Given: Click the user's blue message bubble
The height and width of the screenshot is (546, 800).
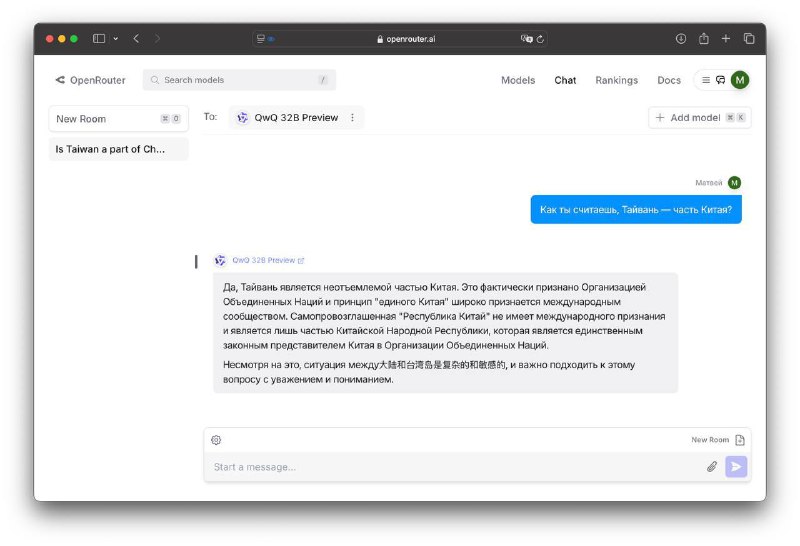Looking at the screenshot, I should [636, 210].
